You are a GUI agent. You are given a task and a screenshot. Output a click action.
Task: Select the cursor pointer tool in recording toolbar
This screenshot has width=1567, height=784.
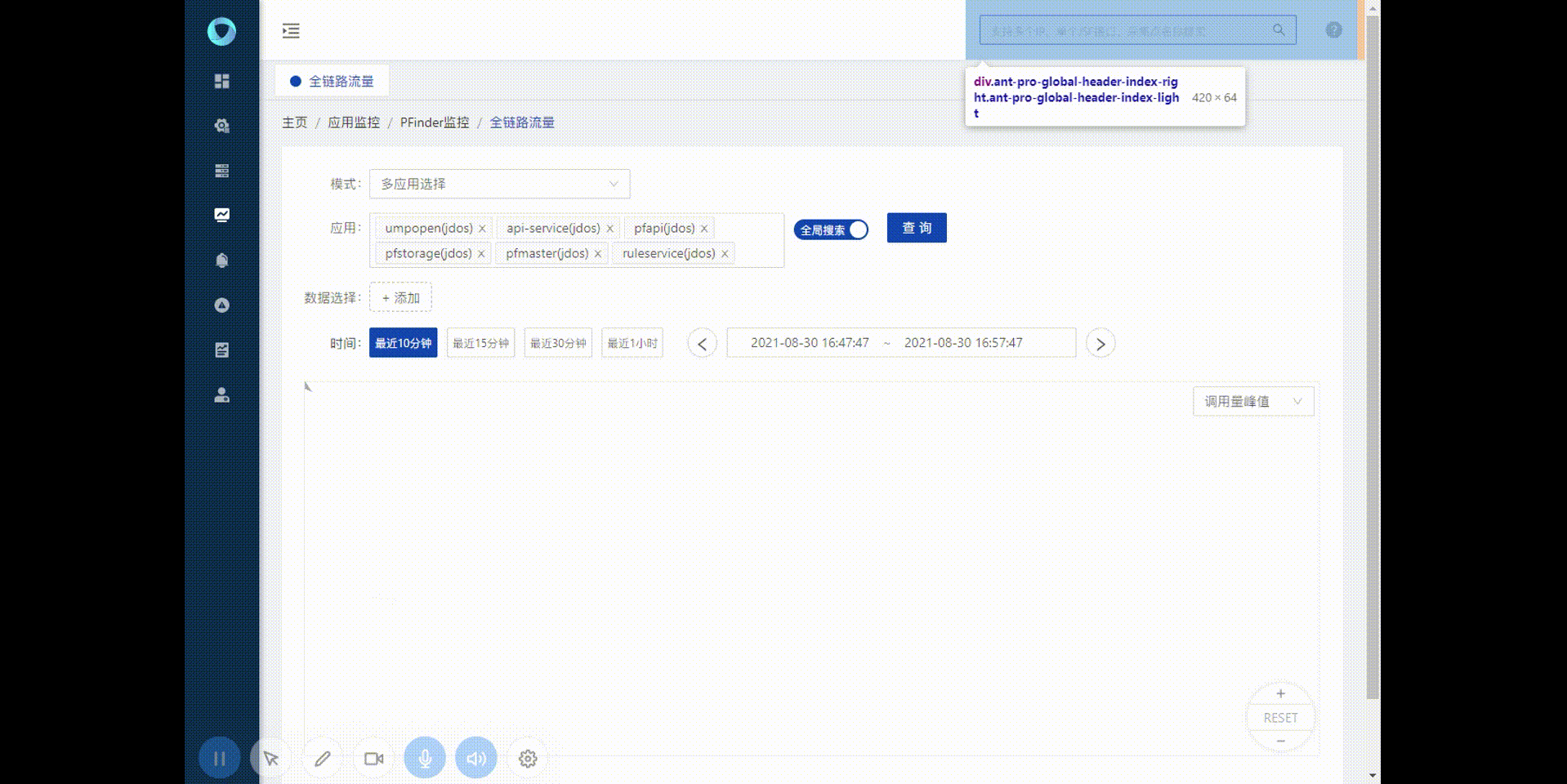click(270, 759)
